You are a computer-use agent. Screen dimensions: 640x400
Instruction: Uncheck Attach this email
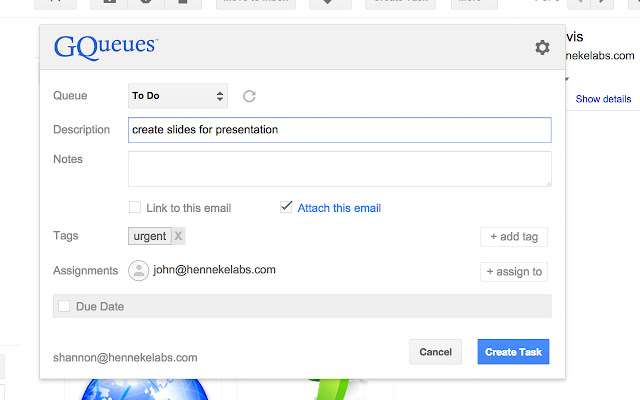[287, 208]
